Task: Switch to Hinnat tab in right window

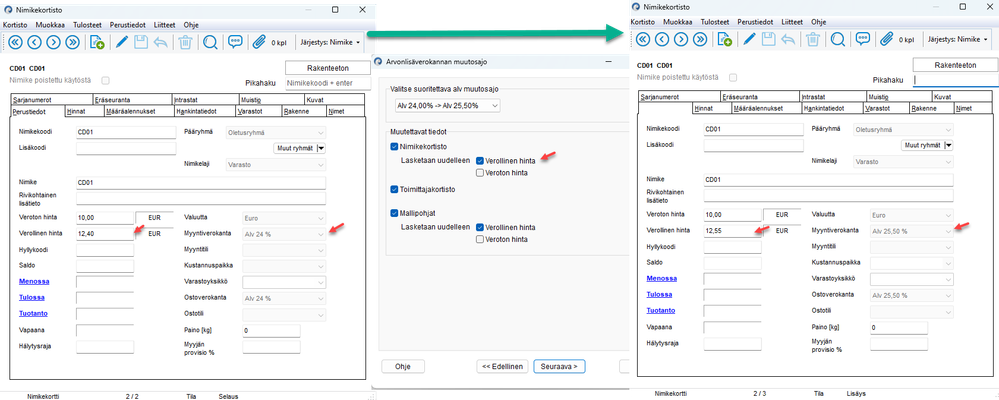Action: 704,109
